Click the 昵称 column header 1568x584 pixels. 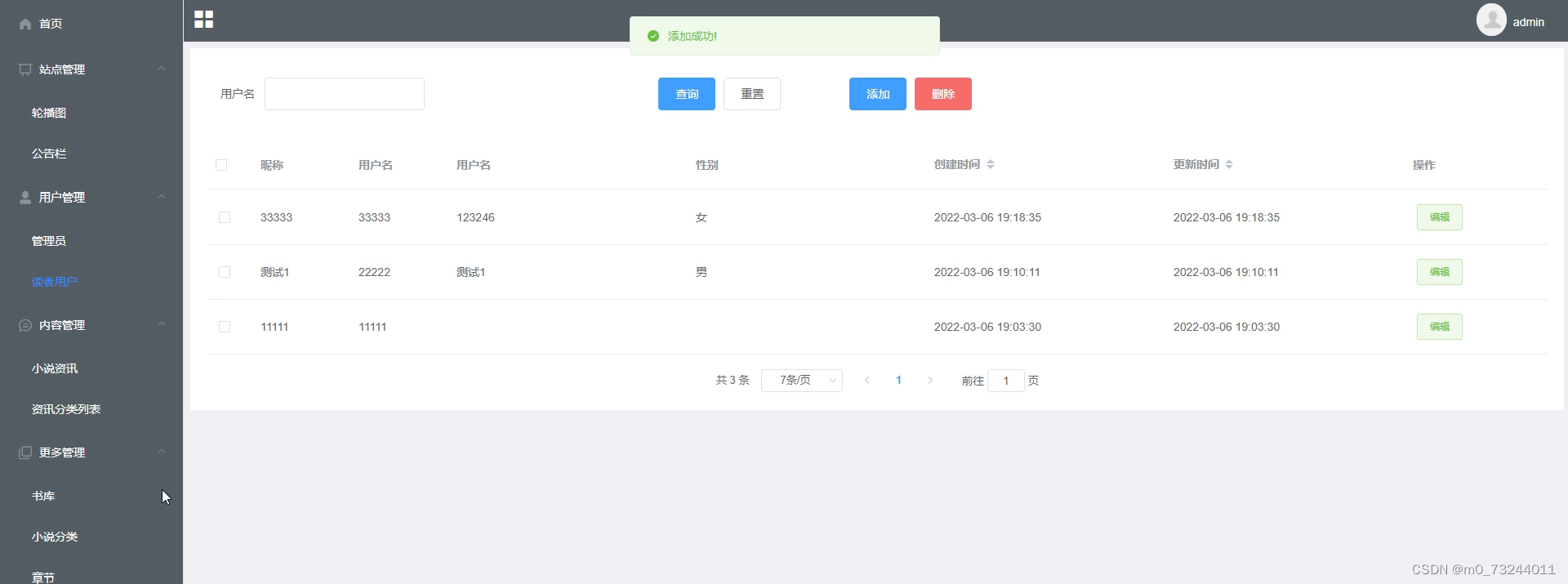(x=272, y=165)
